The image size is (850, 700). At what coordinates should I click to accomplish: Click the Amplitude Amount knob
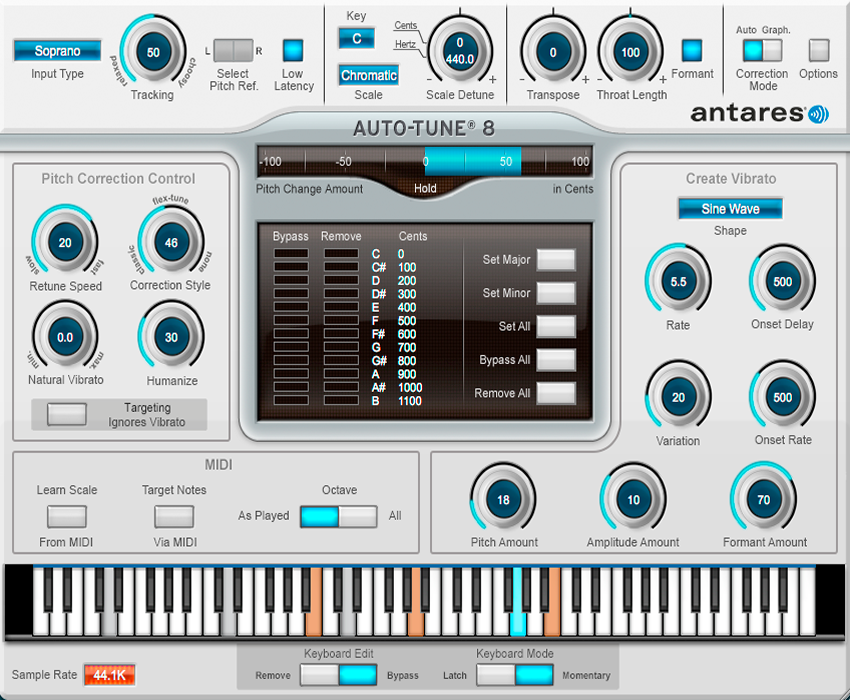coord(633,499)
